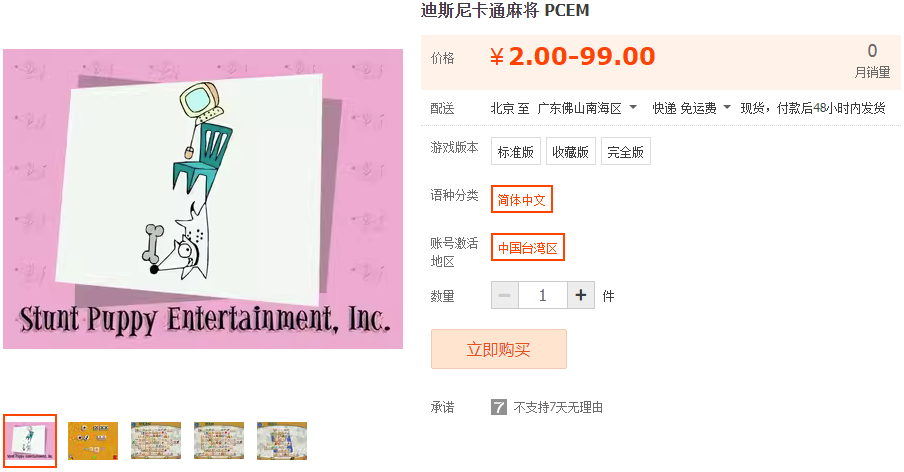The height and width of the screenshot is (472, 904).
Task: Expand the 广东佛山南海区 delivery destination dropdown
Action: tap(587, 108)
